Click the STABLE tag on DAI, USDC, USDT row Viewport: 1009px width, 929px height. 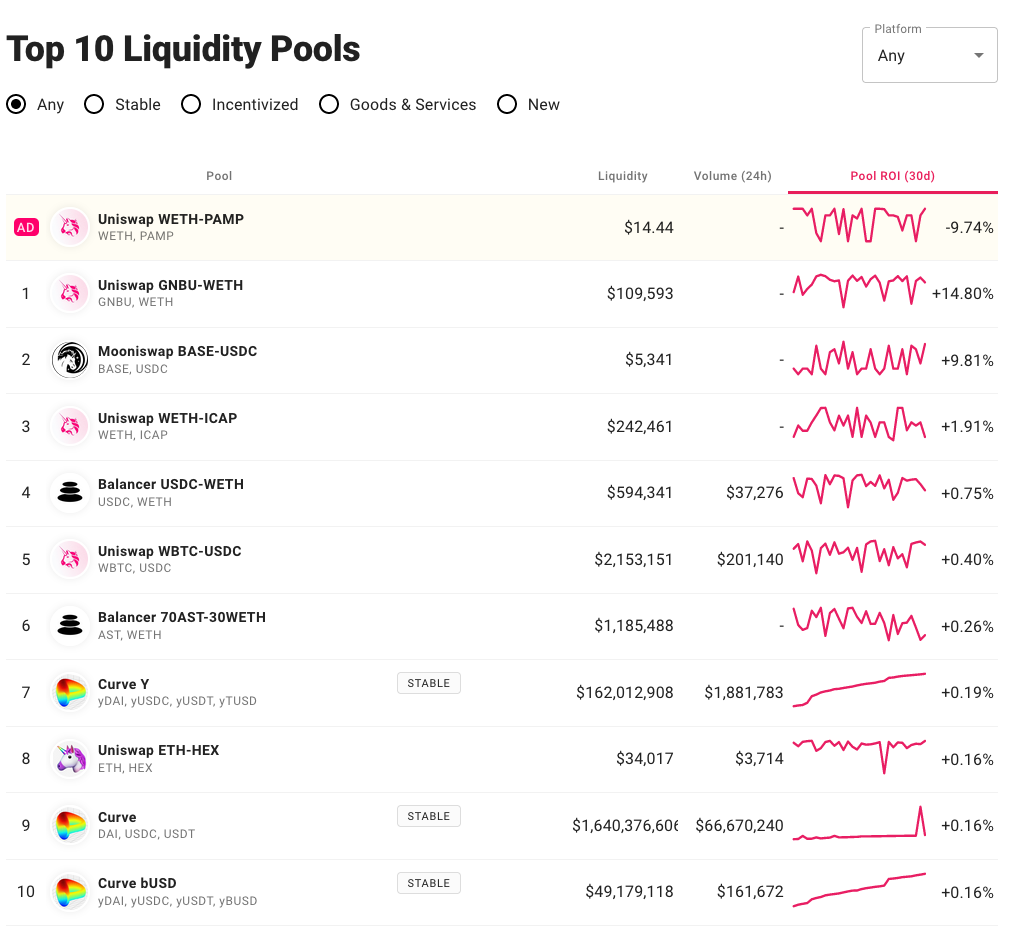(x=429, y=816)
